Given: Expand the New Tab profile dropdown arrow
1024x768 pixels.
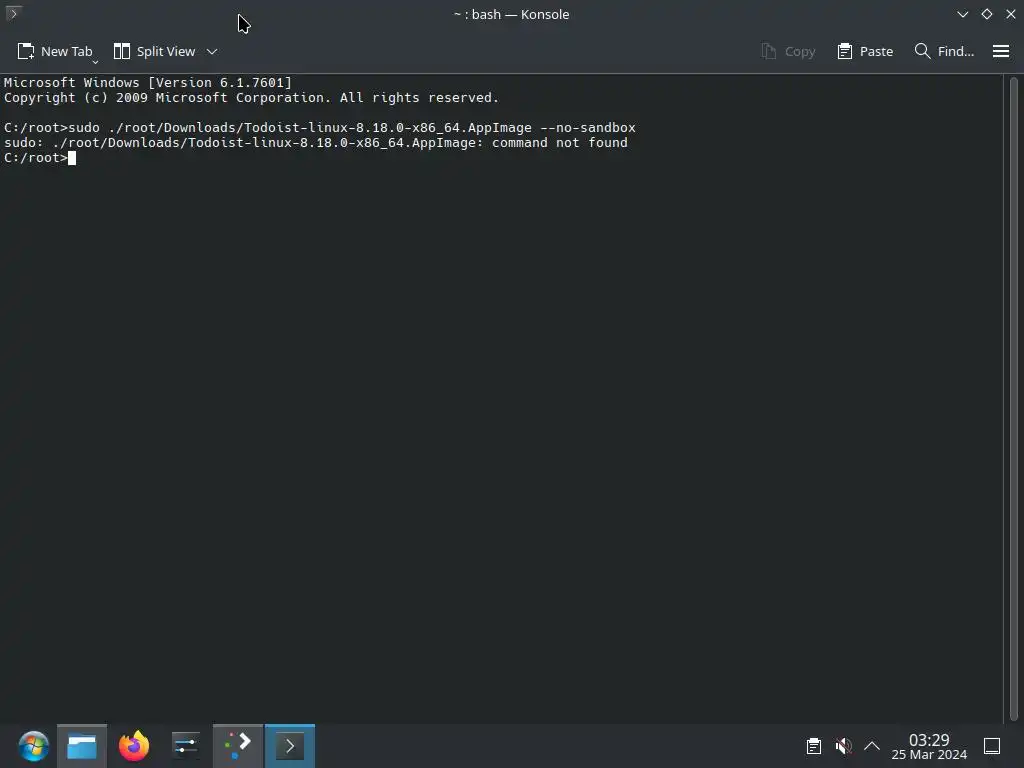Looking at the screenshot, I should (x=95, y=62).
